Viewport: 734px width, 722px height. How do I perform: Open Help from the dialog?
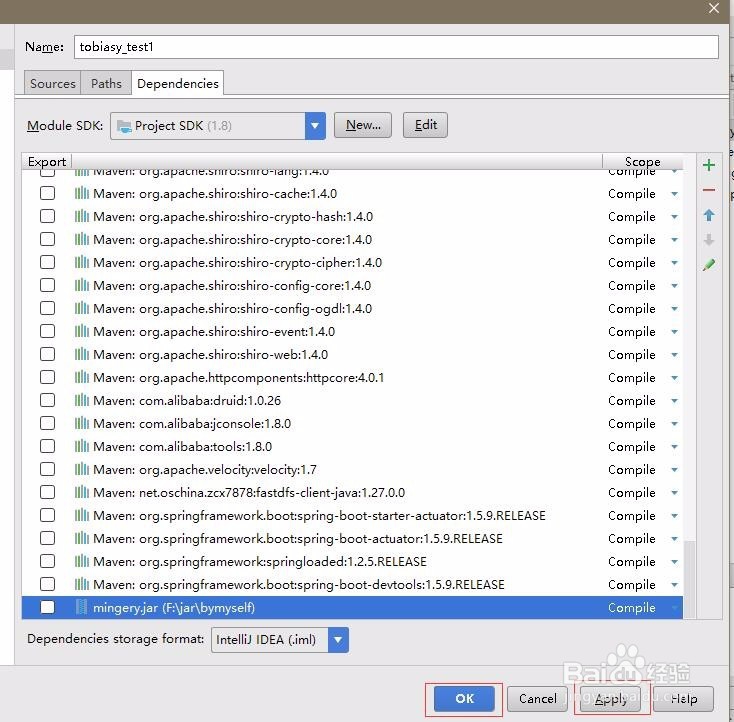coord(683,699)
